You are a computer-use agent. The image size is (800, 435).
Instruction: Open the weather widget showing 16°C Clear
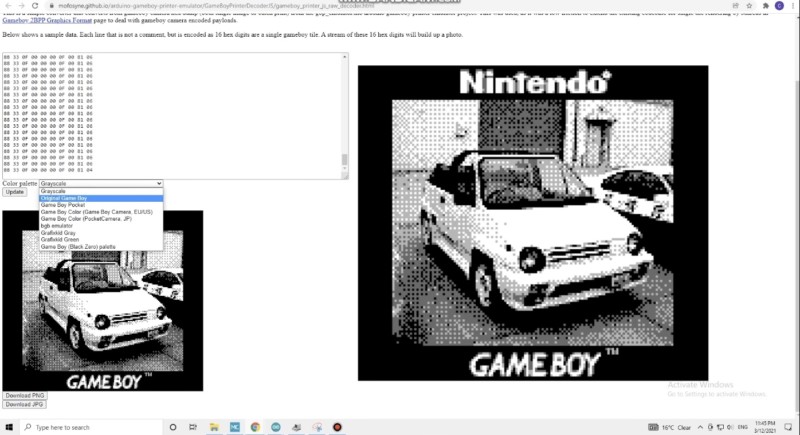(x=670, y=427)
